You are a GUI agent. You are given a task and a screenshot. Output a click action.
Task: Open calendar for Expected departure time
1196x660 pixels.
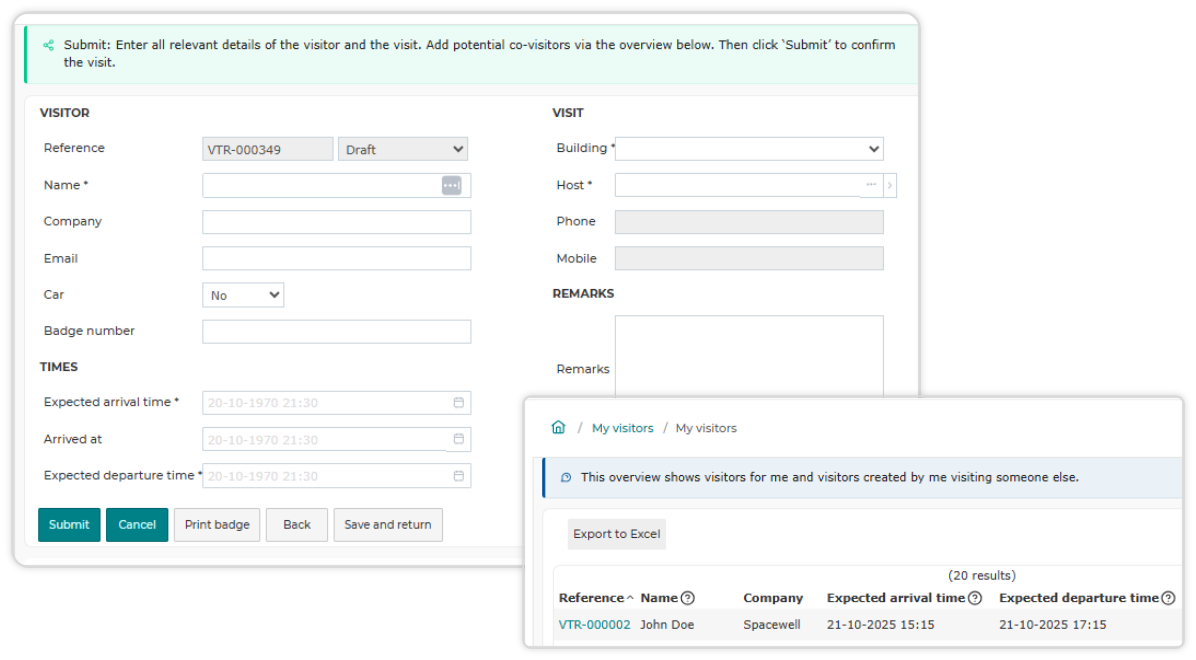coord(458,476)
